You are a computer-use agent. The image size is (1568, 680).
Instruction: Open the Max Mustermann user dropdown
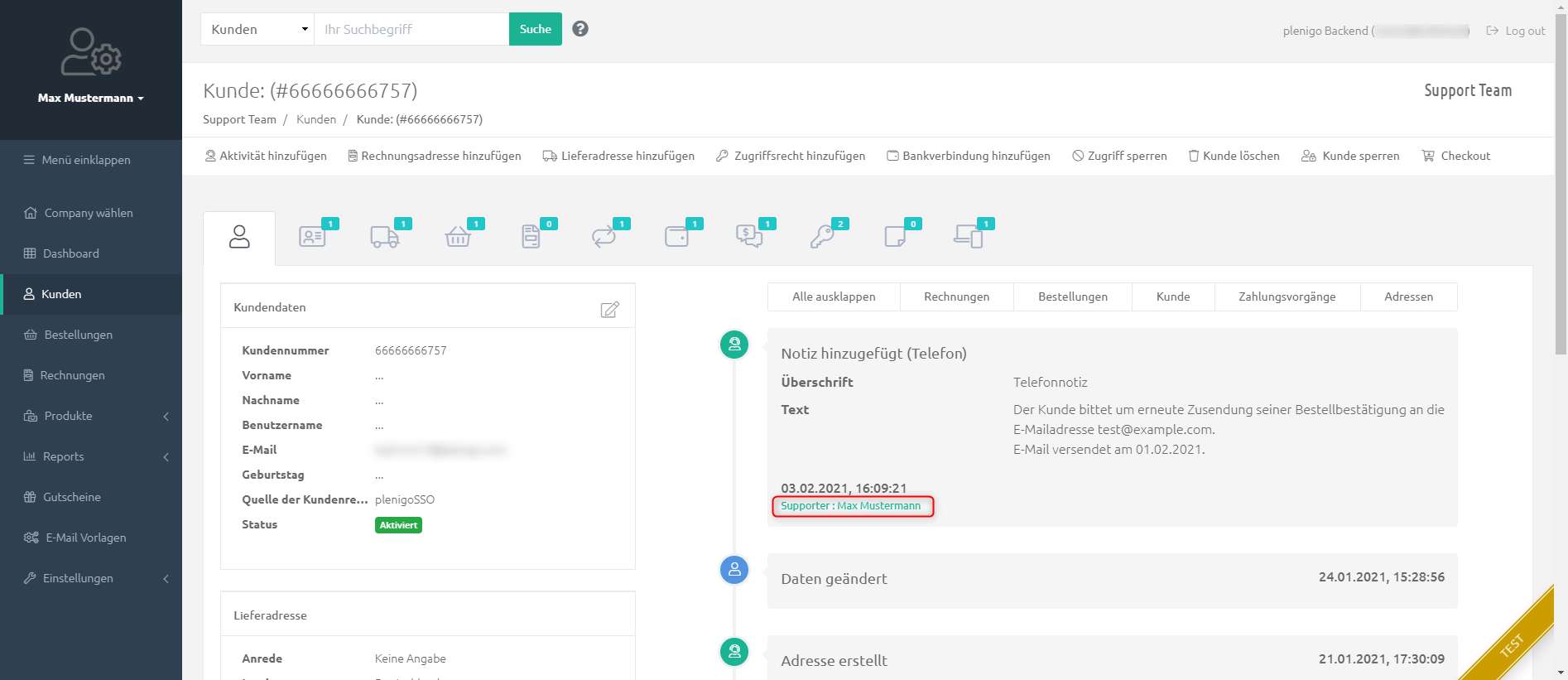coord(91,98)
